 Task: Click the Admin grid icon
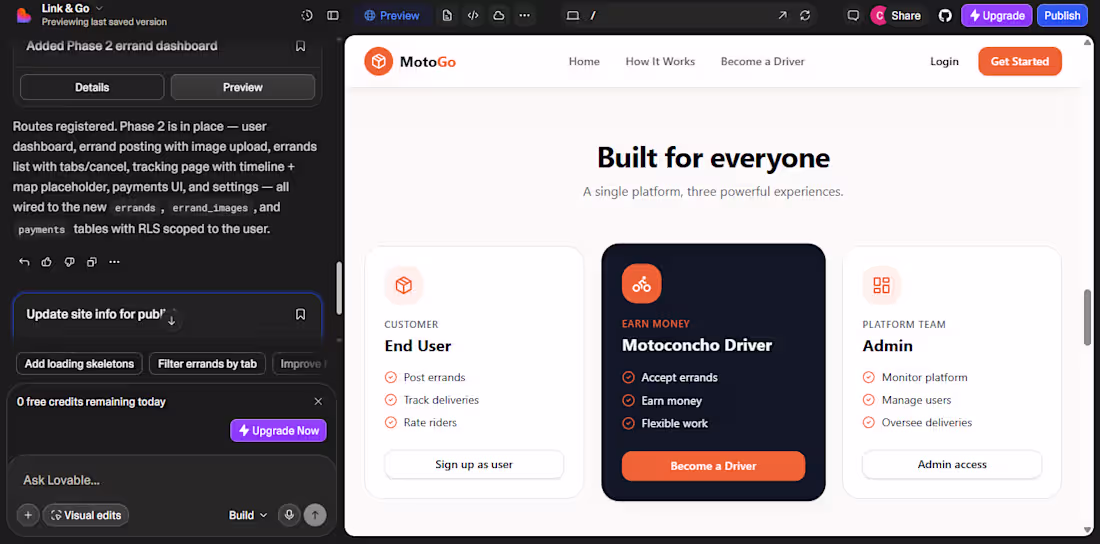click(882, 285)
